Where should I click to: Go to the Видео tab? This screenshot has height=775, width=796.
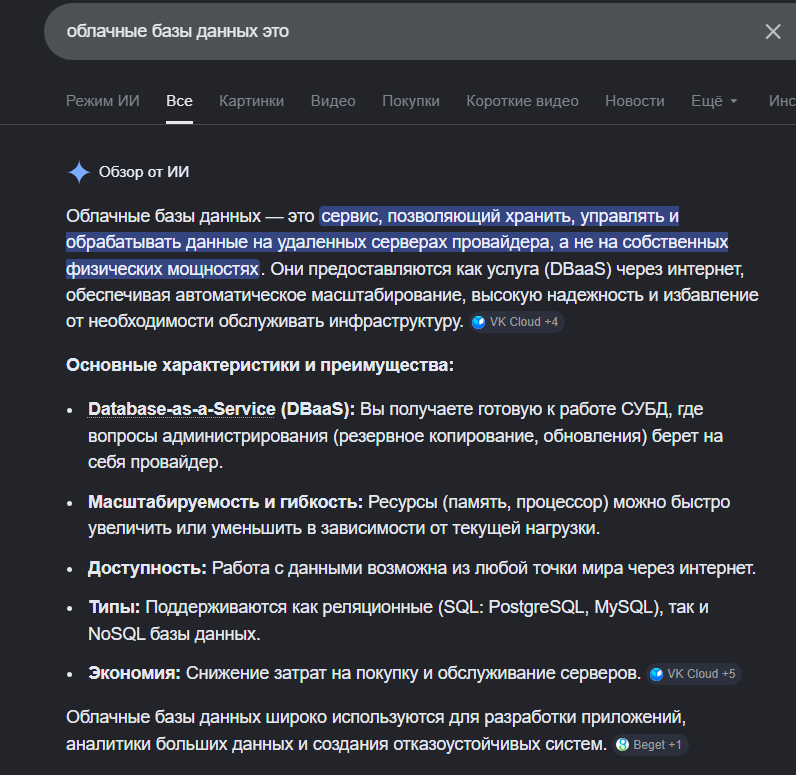click(333, 101)
